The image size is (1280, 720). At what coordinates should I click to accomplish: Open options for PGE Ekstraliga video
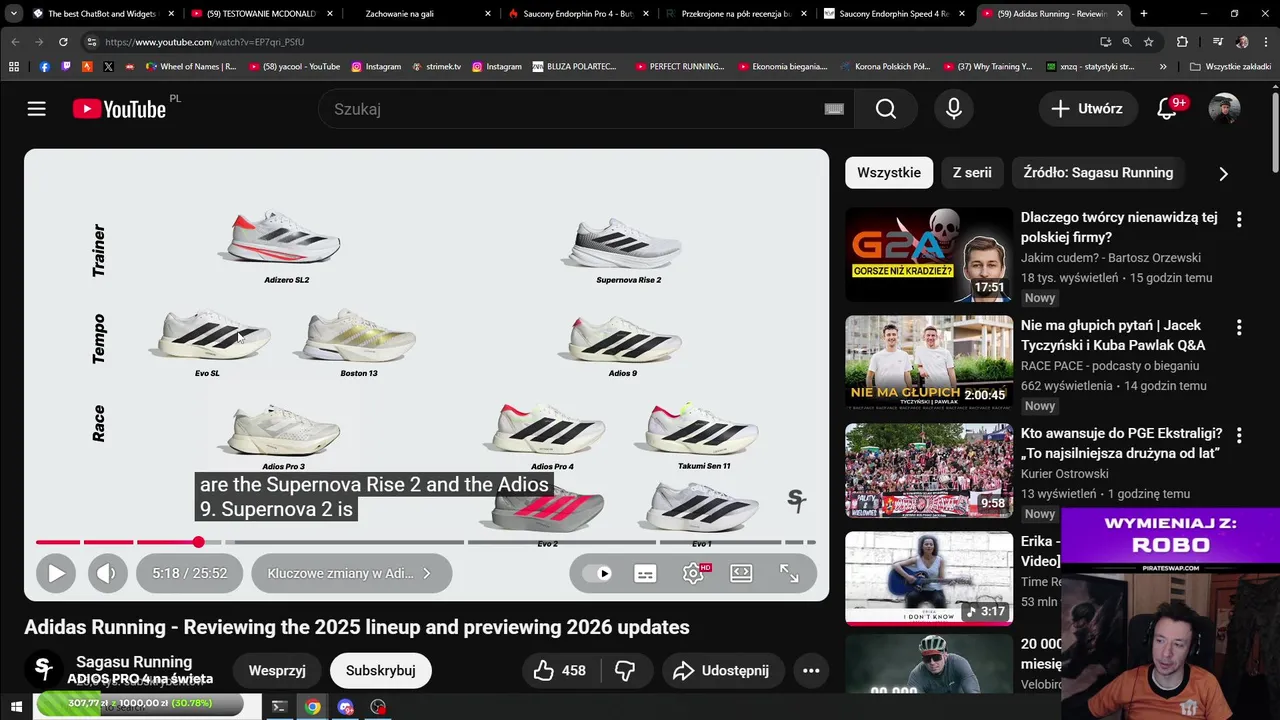pyautogui.click(x=1239, y=435)
